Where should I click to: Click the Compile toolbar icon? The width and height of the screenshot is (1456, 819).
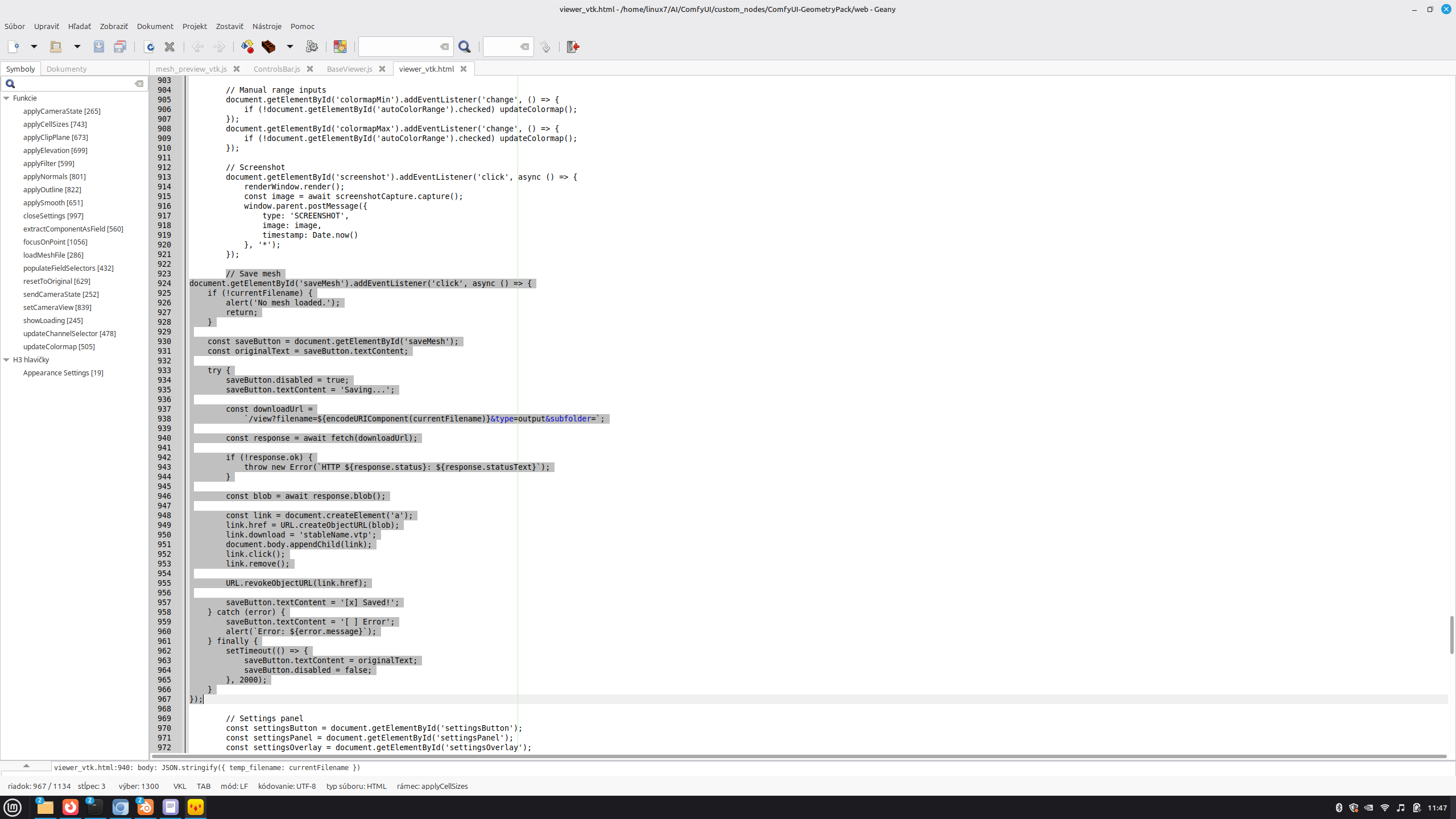click(247, 47)
